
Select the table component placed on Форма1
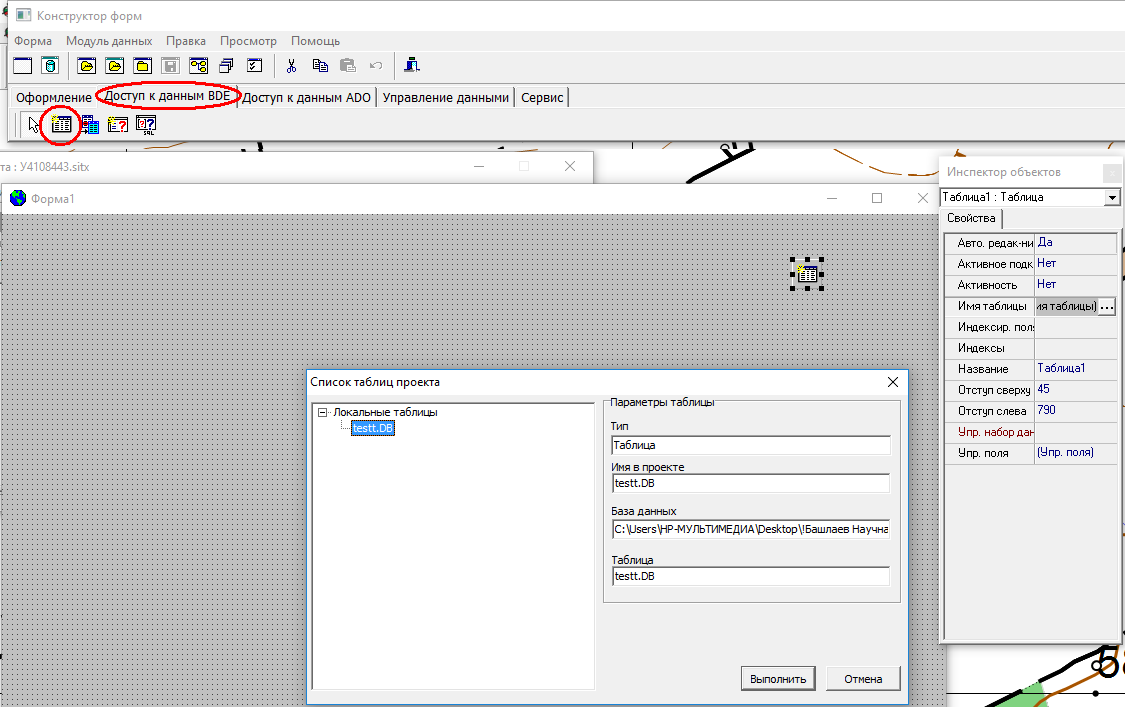pyautogui.click(x=807, y=273)
